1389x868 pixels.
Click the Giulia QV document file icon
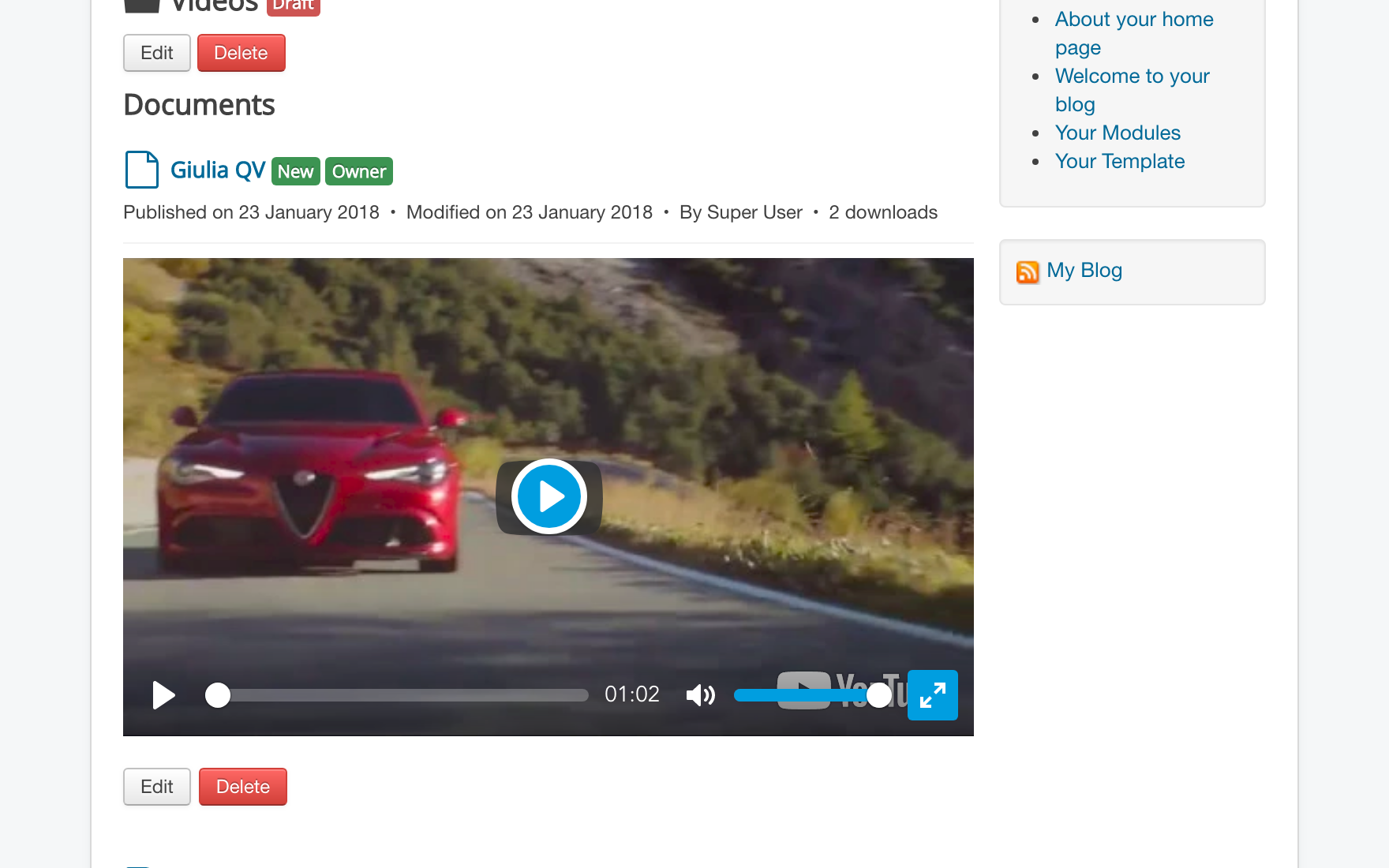pyautogui.click(x=142, y=170)
